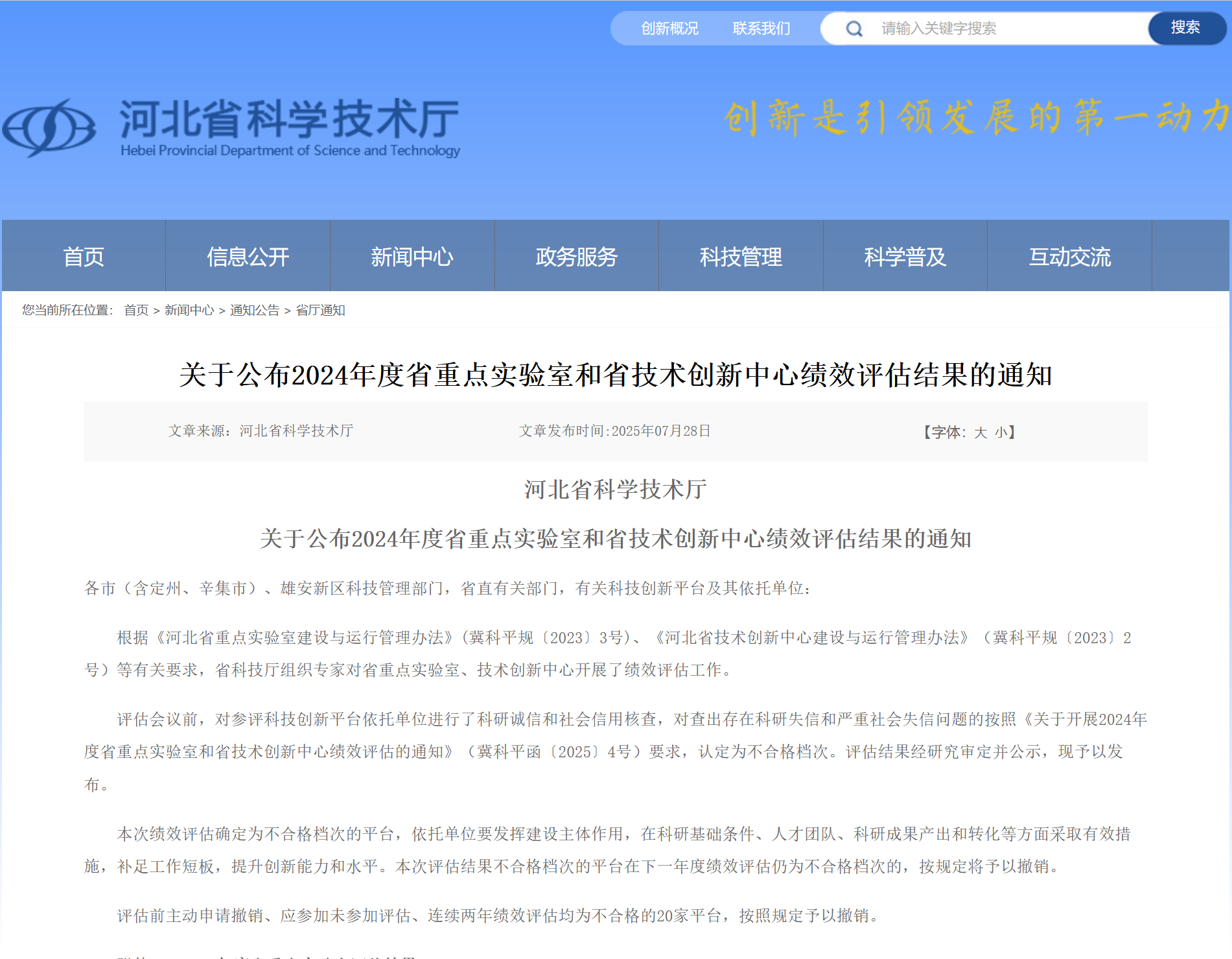Focus the keyword search input field
The image size is (1232, 959).
tap(1011, 29)
